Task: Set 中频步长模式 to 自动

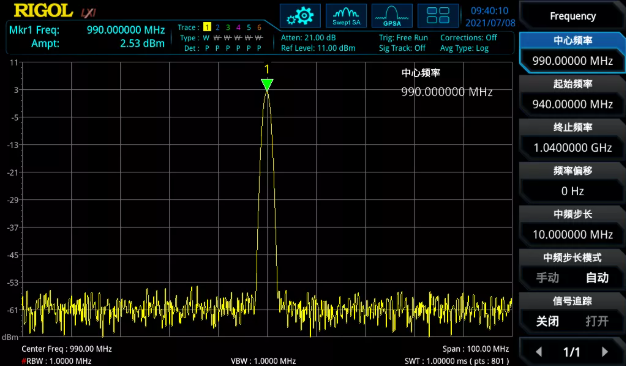Action: tap(597, 277)
